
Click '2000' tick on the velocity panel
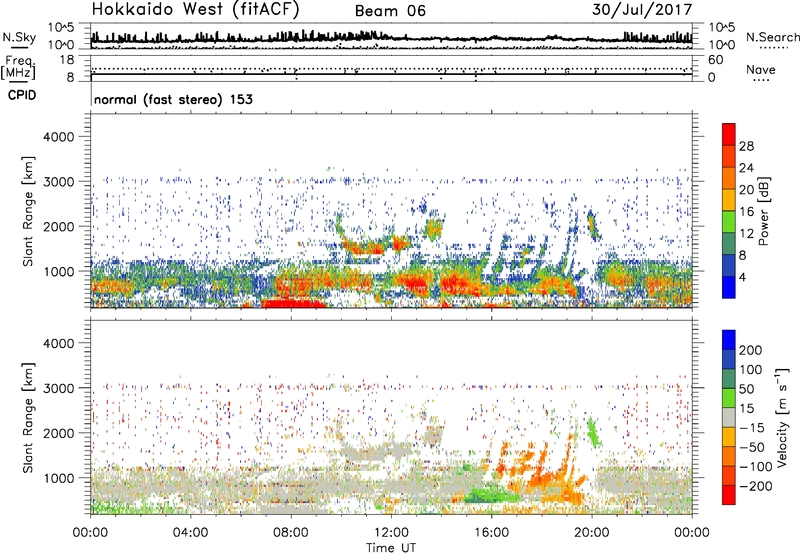(58, 433)
